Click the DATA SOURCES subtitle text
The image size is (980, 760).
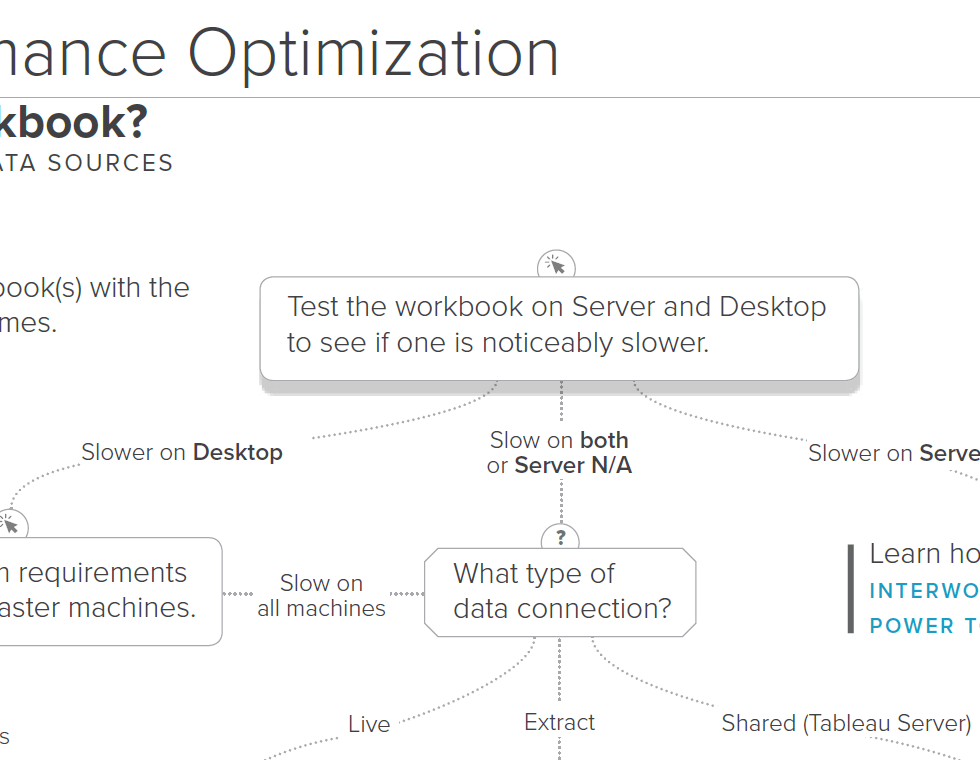[87, 163]
